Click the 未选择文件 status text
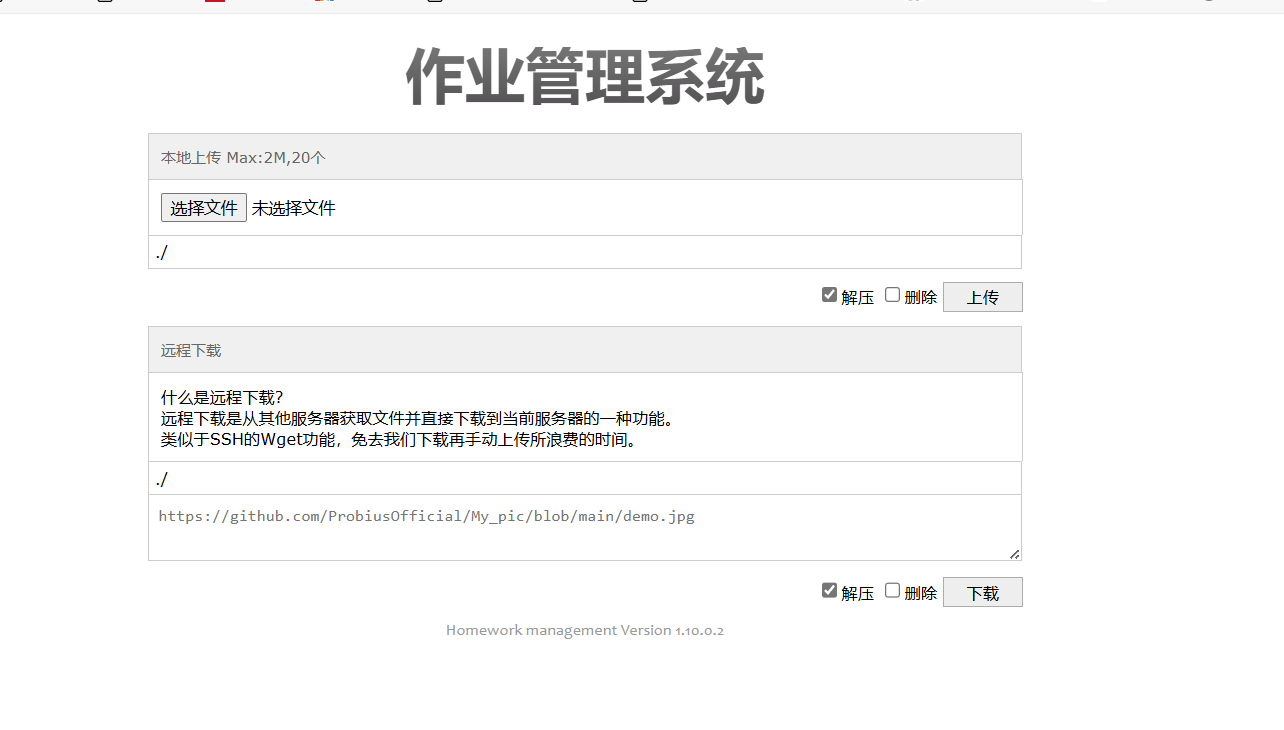Screen dimensions: 1284x730 (294, 208)
